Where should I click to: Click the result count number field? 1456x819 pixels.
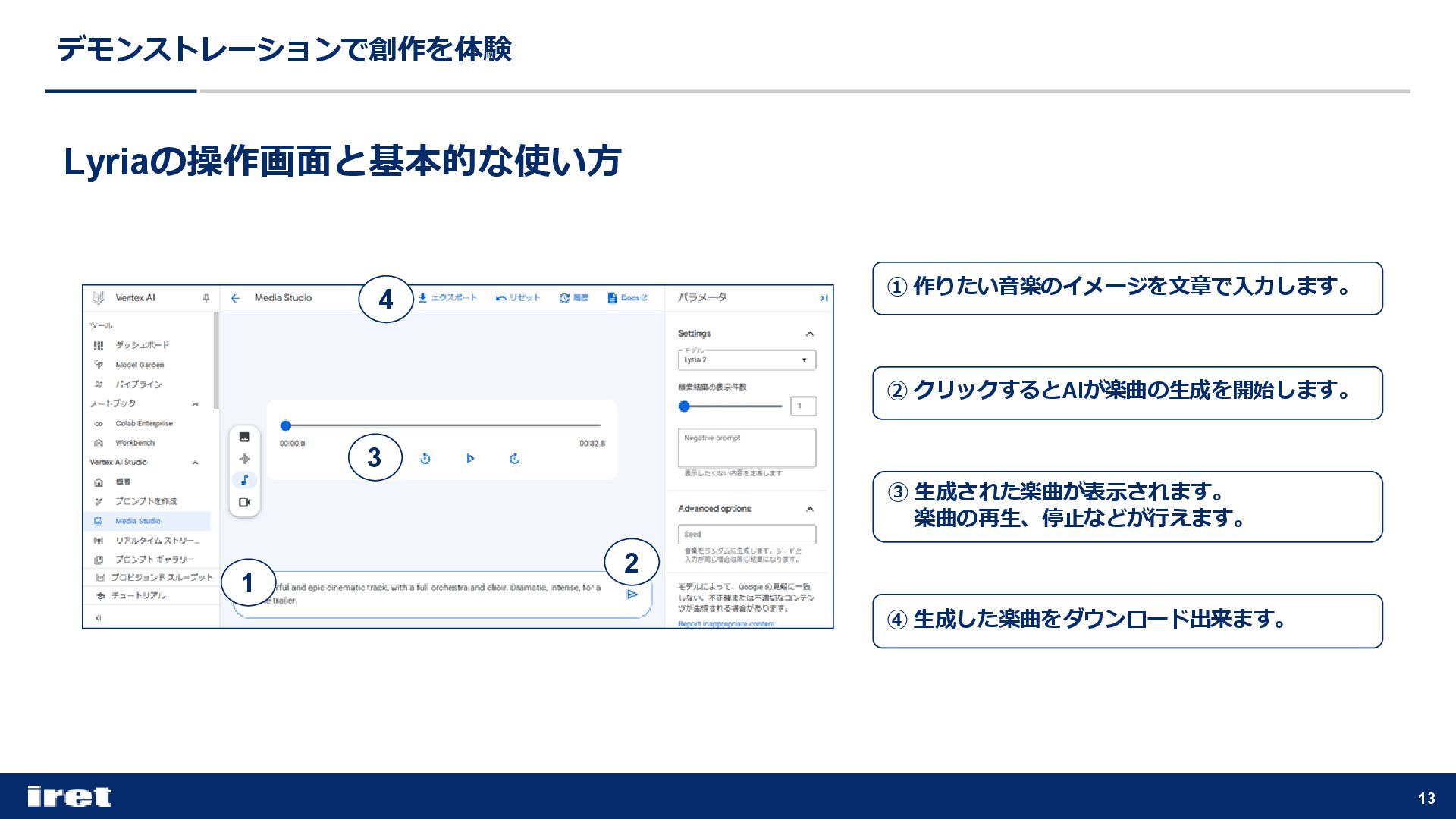click(x=803, y=406)
